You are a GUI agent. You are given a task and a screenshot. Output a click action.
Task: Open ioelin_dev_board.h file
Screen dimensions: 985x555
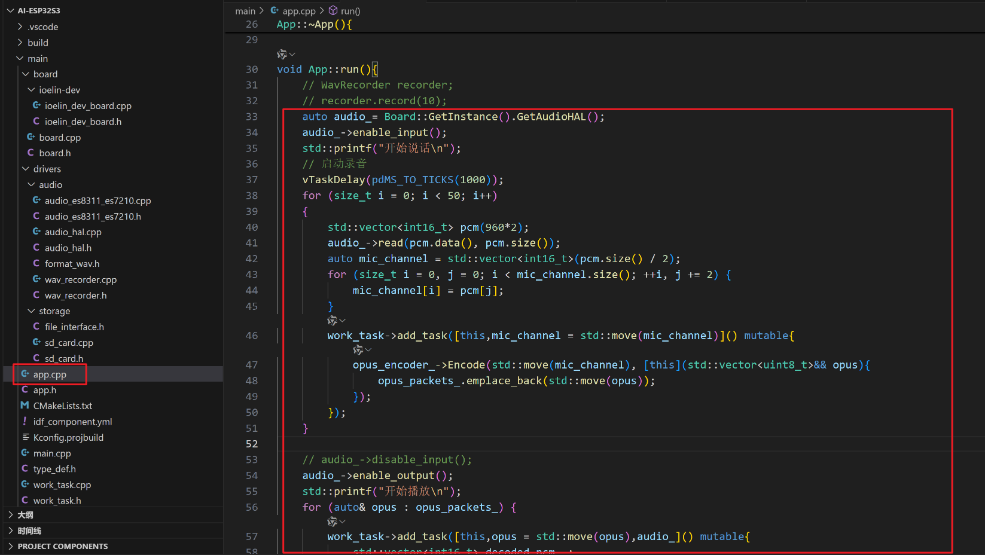click(x=83, y=121)
